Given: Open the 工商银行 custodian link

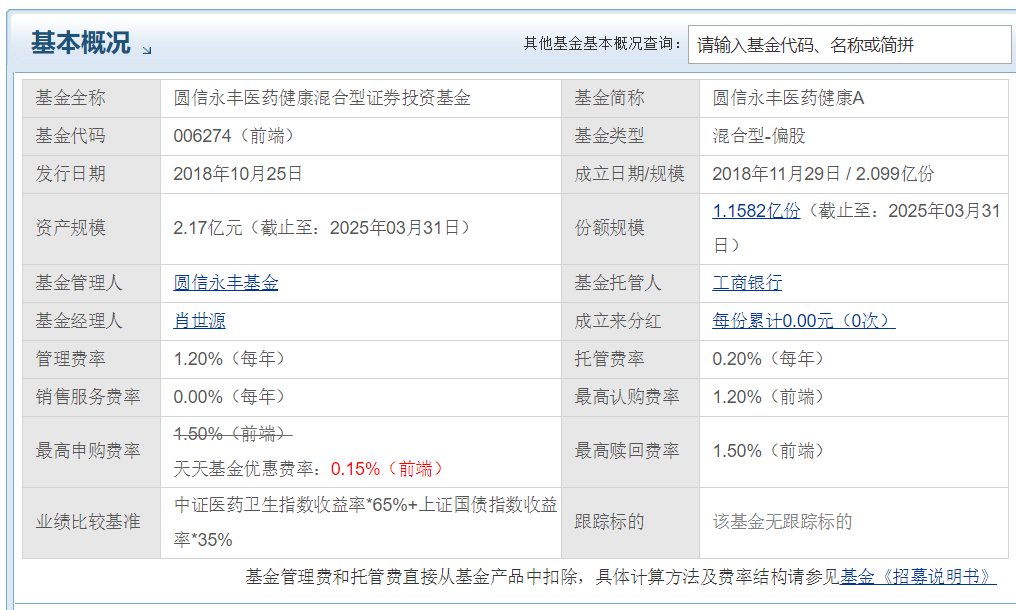Looking at the screenshot, I should 747,283.
